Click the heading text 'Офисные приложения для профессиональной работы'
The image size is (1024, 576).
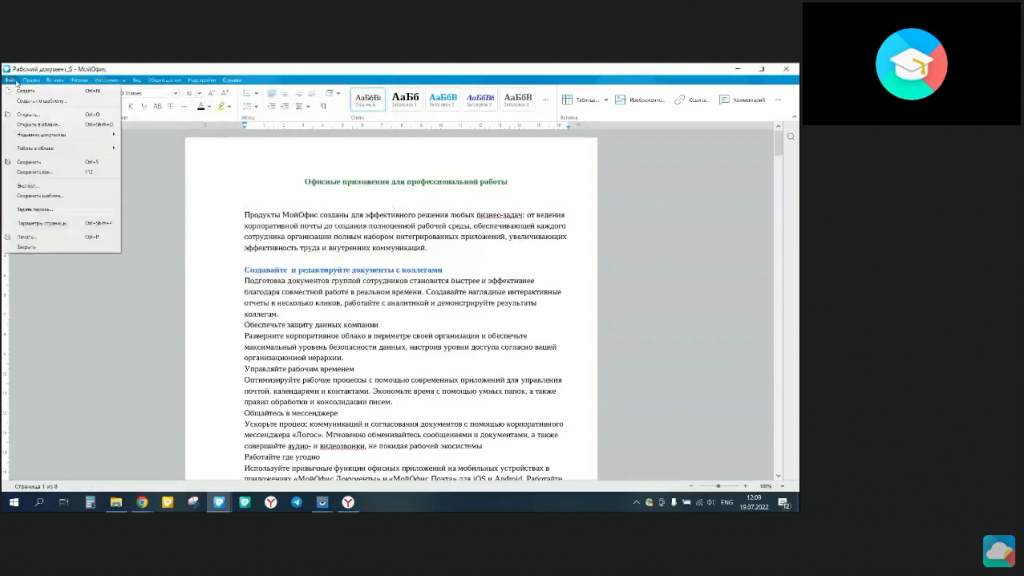pos(406,182)
